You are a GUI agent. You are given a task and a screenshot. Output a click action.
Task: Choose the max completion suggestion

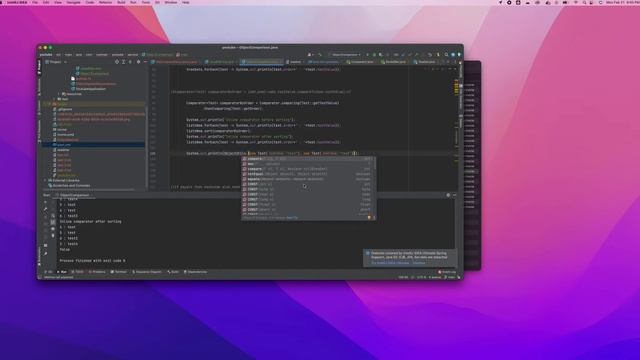308,164
